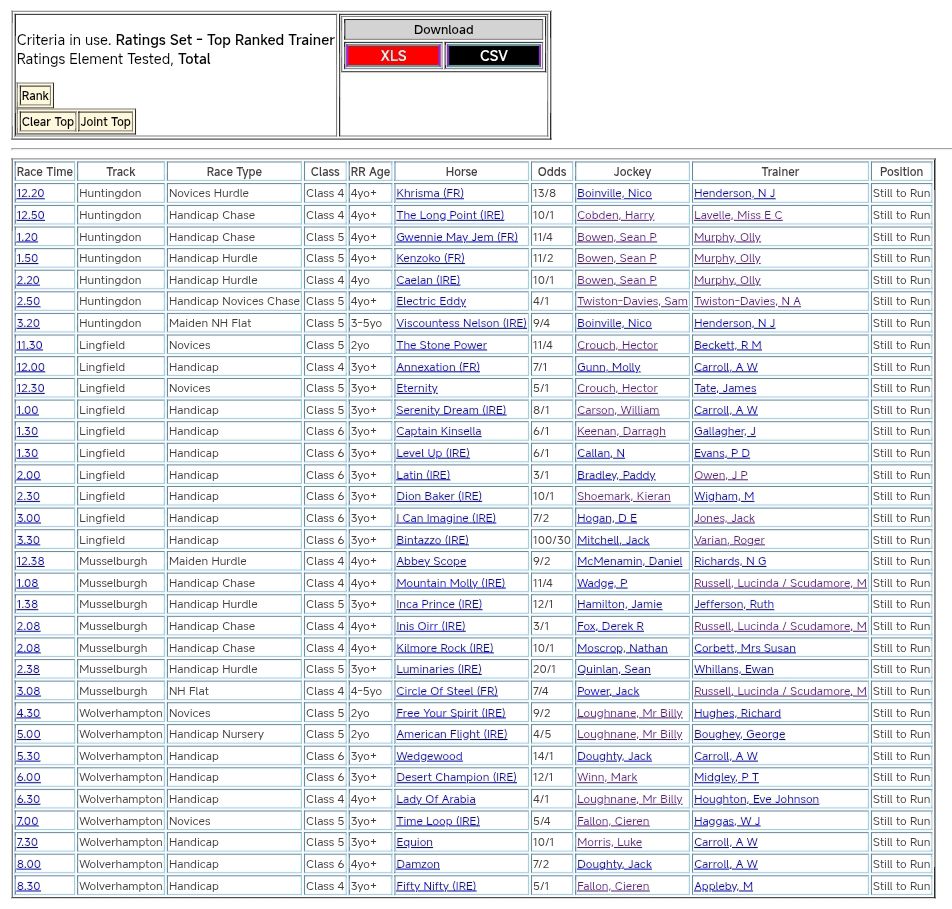Download ratings as CSV file
This screenshot has width=952, height=909.
point(493,56)
